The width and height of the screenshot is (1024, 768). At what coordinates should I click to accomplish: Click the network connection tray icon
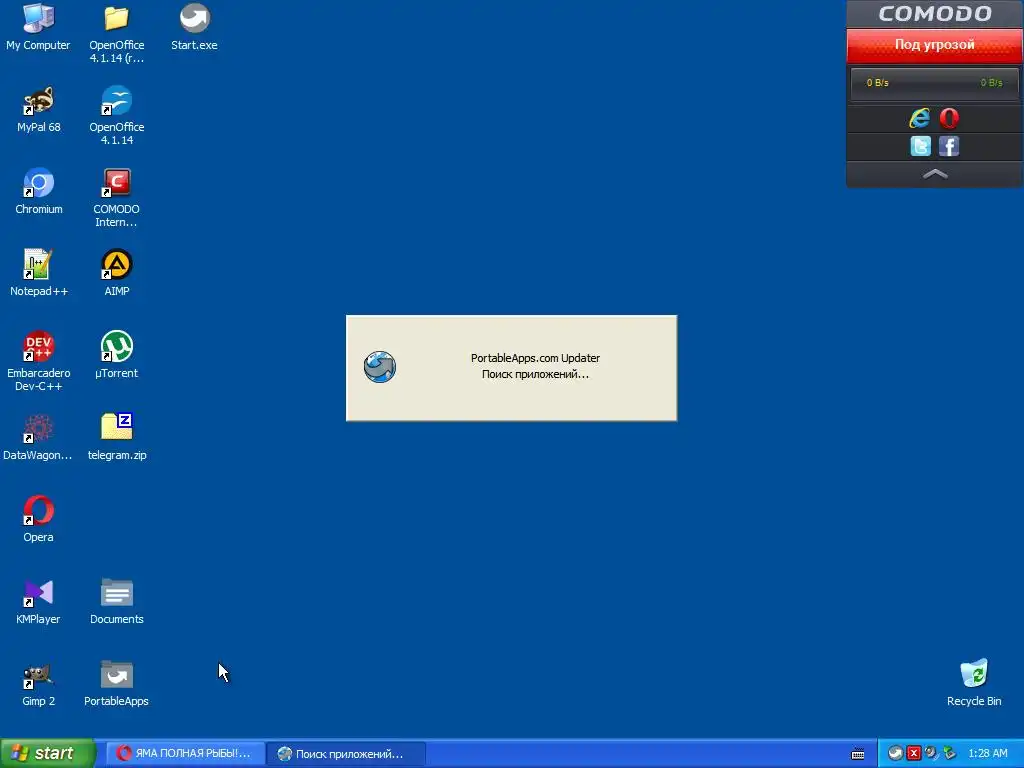(950, 754)
